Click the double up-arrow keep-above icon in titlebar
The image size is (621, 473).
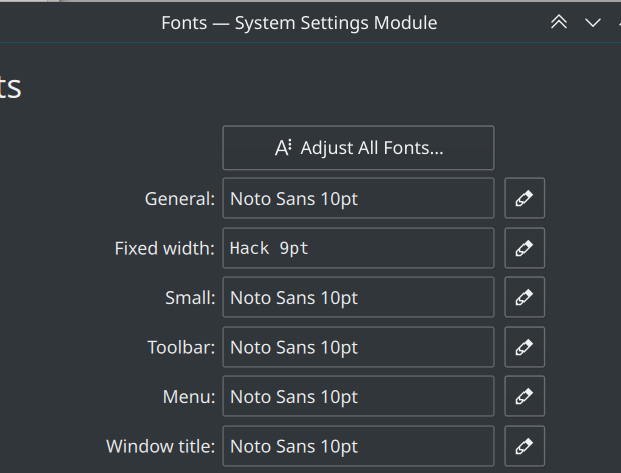(x=559, y=22)
